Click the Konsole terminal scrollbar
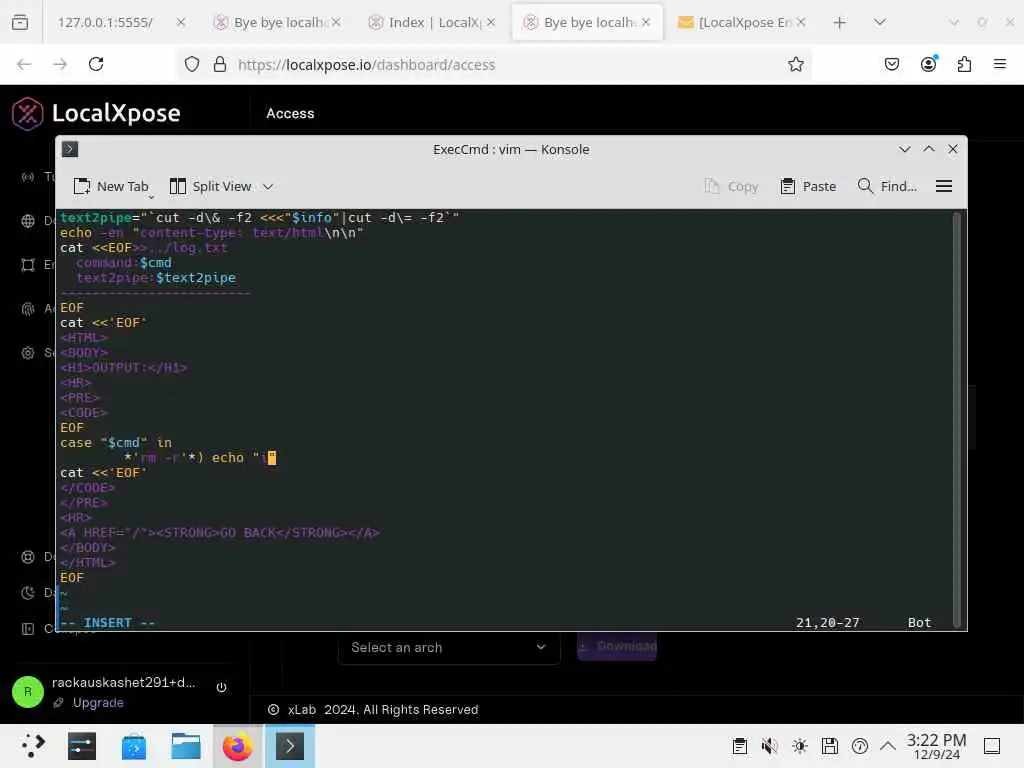Image resolution: width=1024 pixels, height=768 pixels. [x=957, y=418]
